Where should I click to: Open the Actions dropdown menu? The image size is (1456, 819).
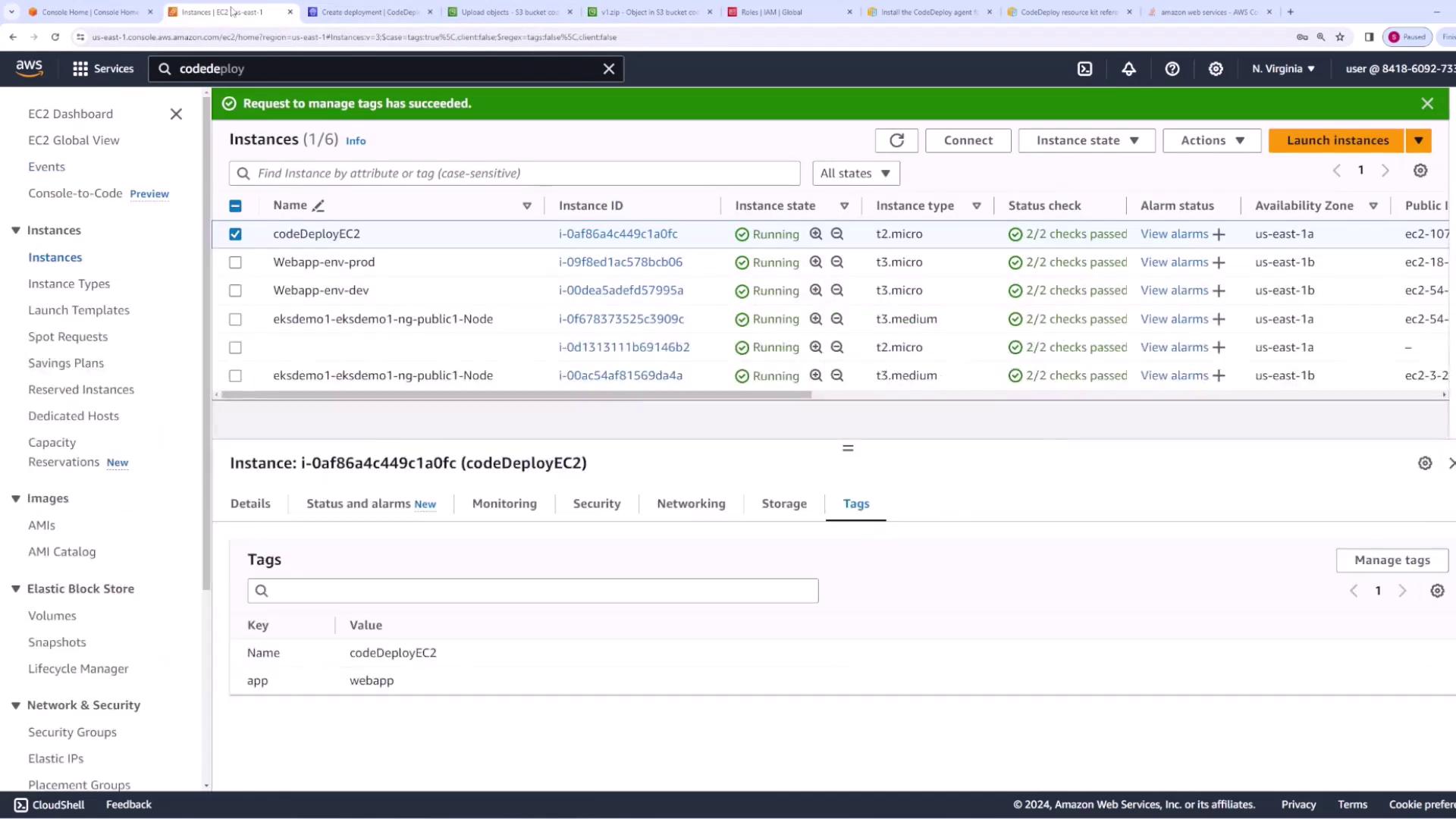[x=1211, y=140]
